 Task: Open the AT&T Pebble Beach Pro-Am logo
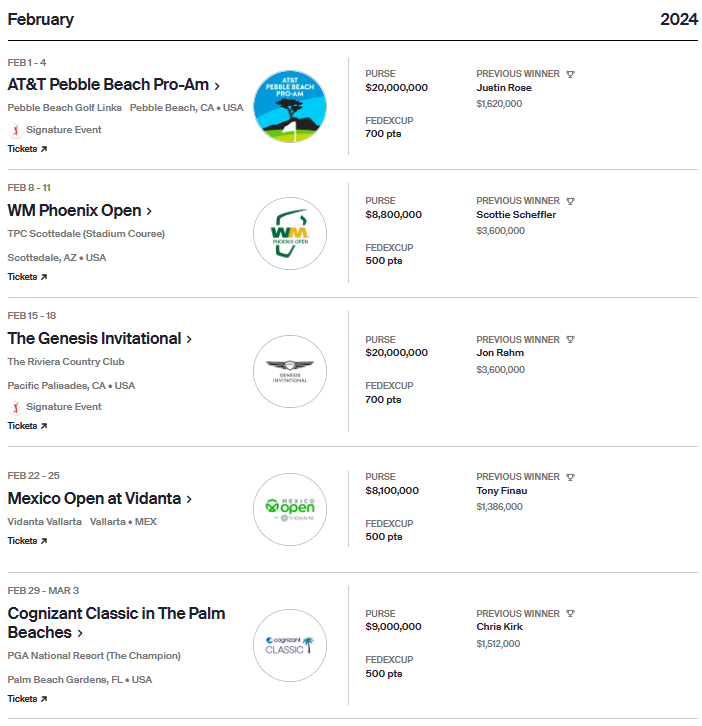(290, 106)
